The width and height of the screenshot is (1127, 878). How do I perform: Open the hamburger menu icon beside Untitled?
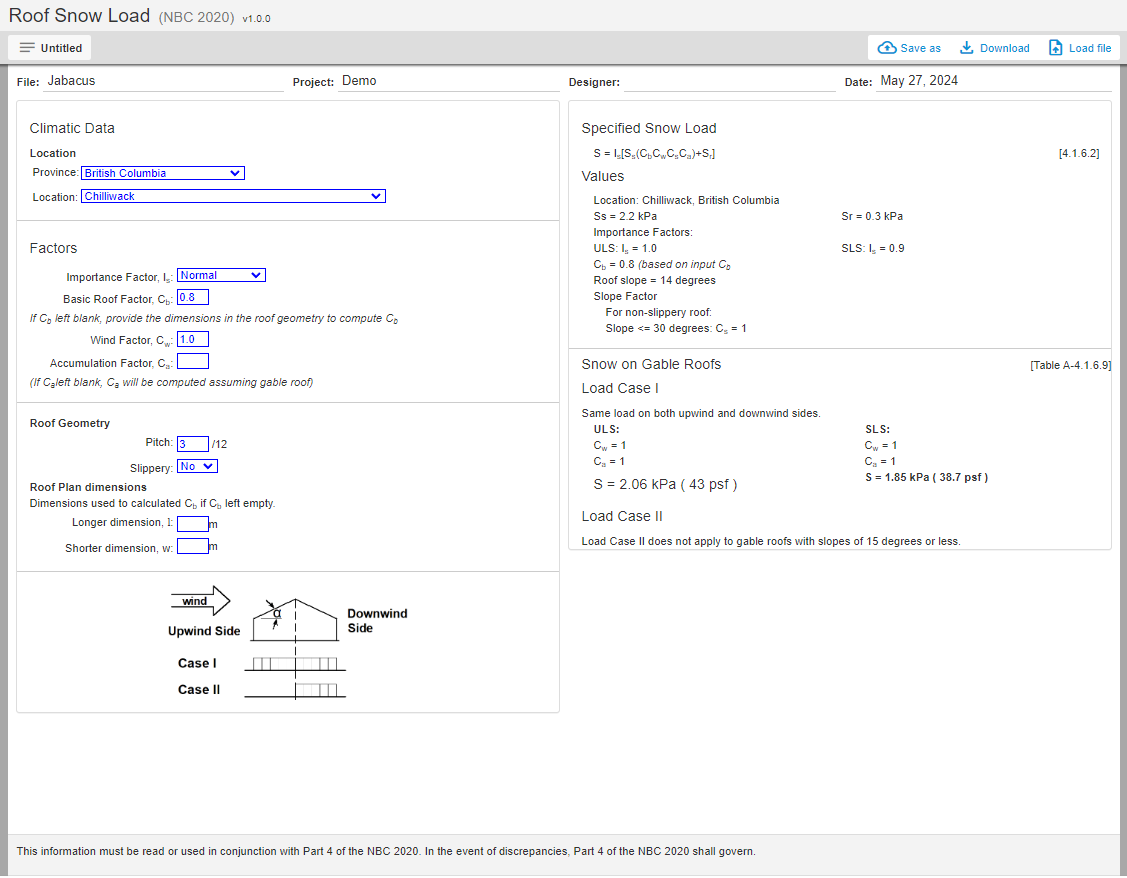coord(27,48)
